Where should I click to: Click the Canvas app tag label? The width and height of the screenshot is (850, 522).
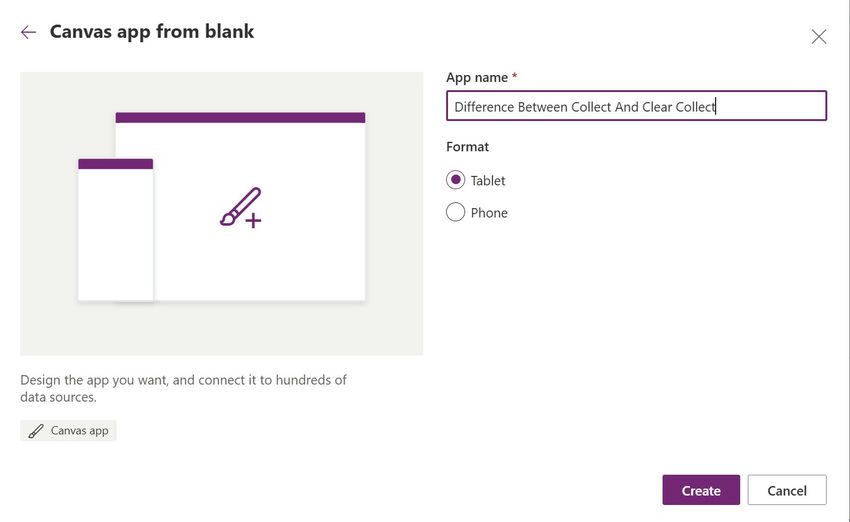(x=79, y=431)
